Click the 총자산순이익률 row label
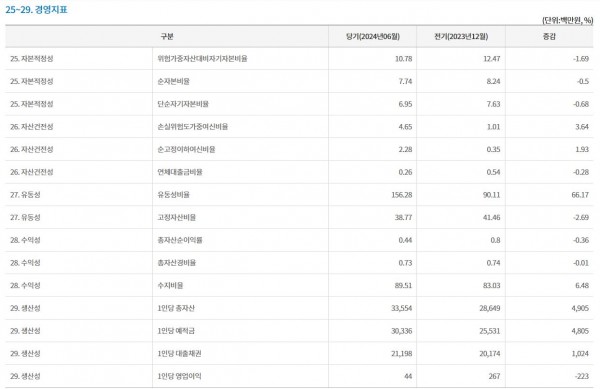 (x=180, y=240)
